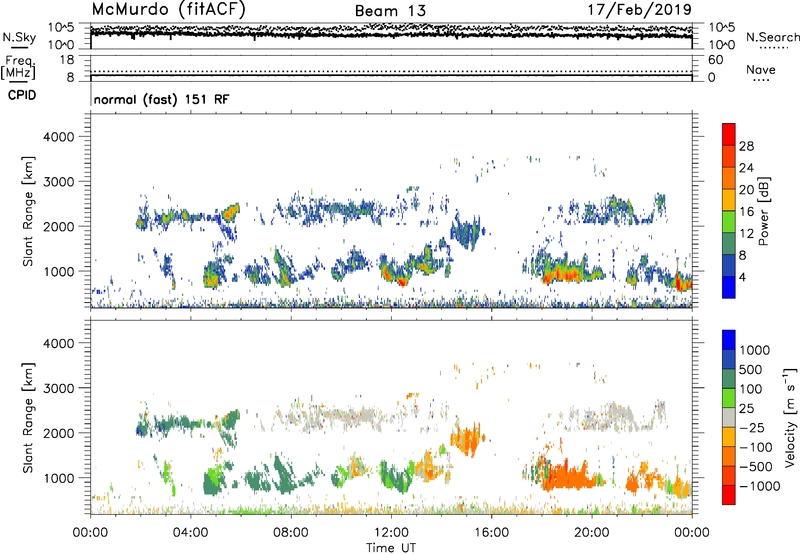800x554 pixels.
Task: Click the "00:00" label at the time axis end
Action: click(x=692, y=533)
